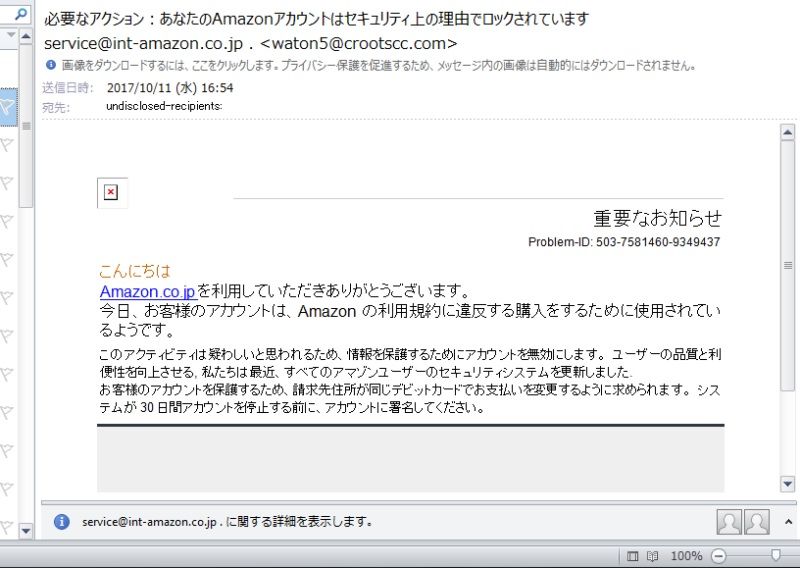Click the zoom slider handle

pos(776,555)
